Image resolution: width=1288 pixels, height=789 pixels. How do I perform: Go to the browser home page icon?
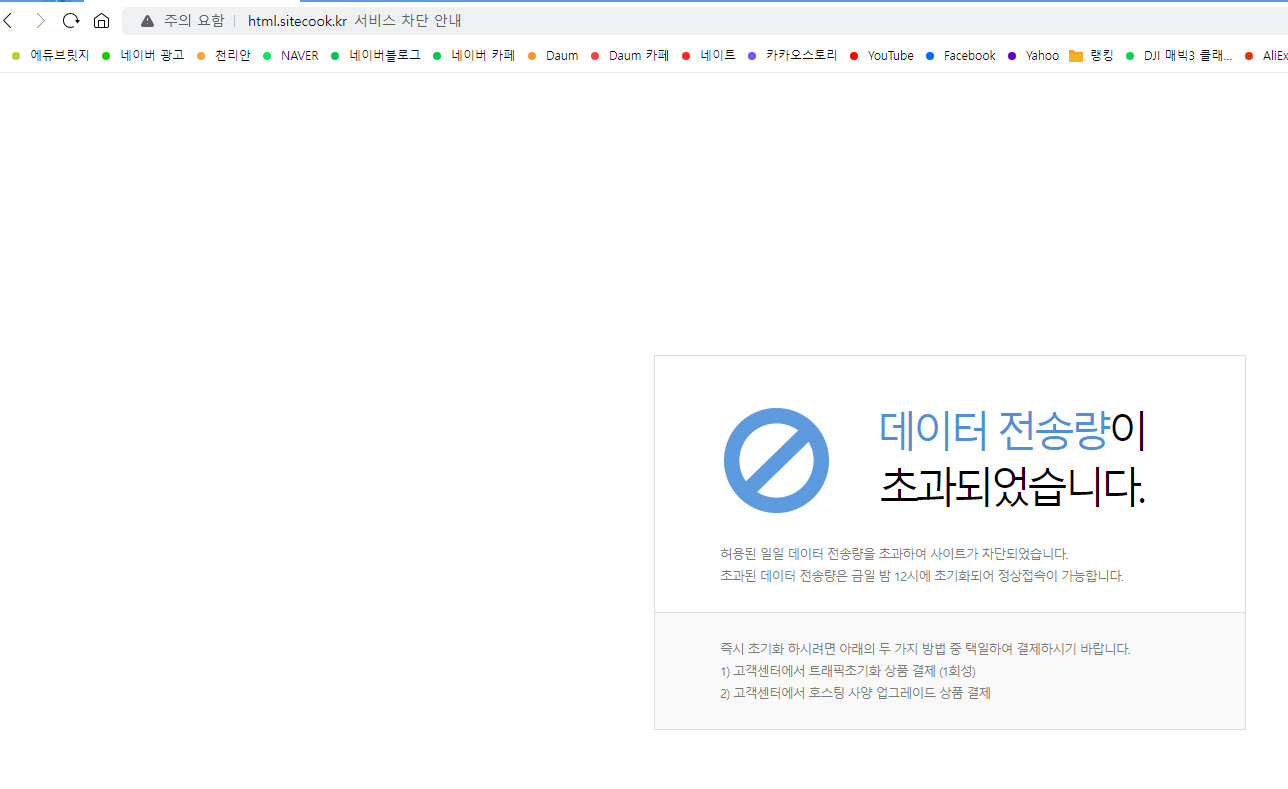[101, 21]
